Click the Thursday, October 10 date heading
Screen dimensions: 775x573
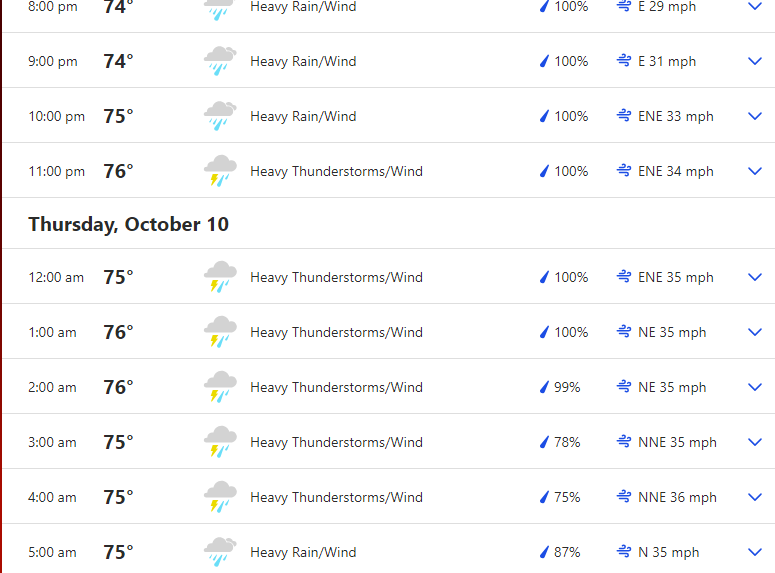tap(128, 224)
